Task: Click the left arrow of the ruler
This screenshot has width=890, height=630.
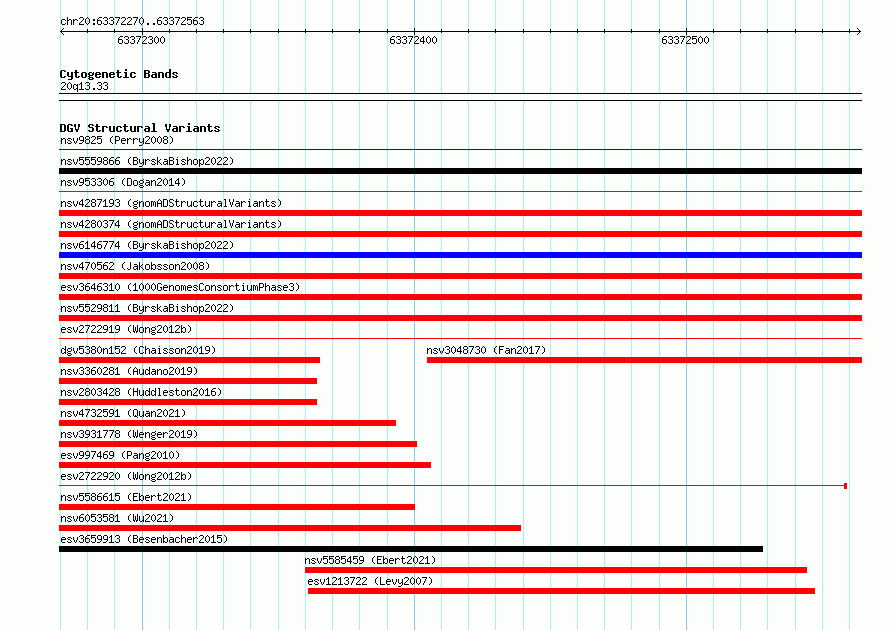Action: pos(62,31)
